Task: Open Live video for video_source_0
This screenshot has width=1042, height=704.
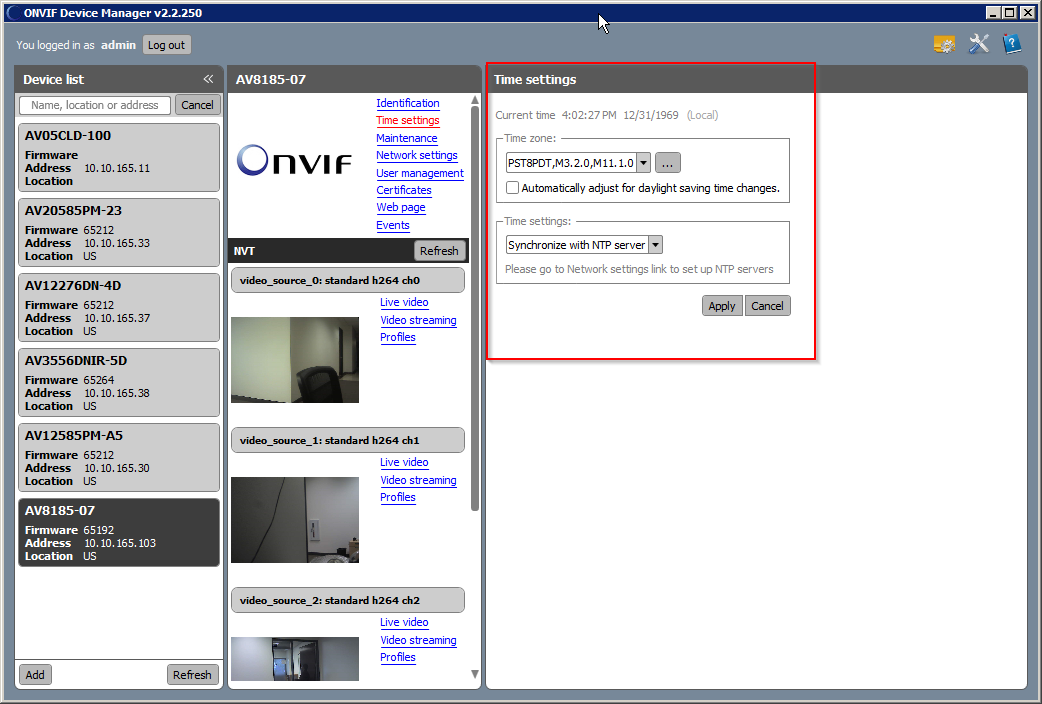Action: [x=404, y=302]
